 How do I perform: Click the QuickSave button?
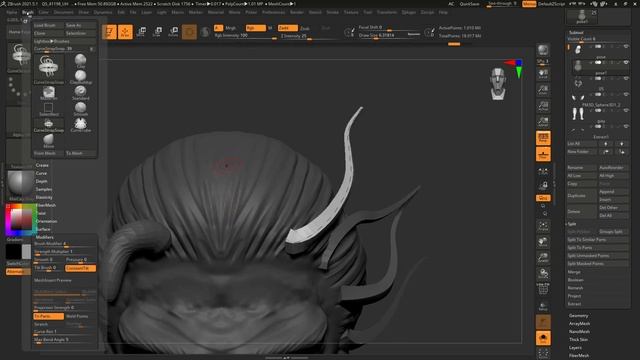coord(469,4)
